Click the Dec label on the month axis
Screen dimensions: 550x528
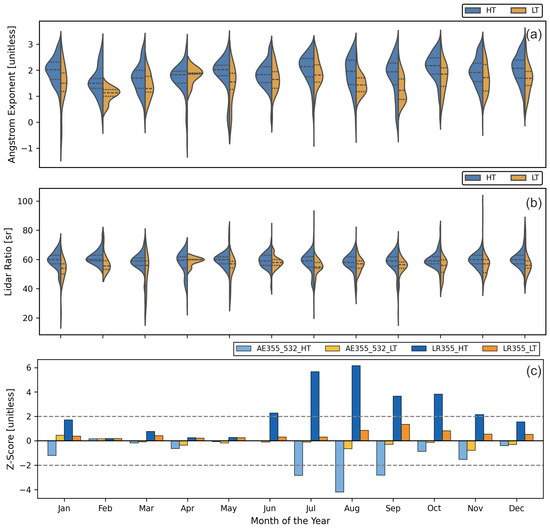pyautogui.click(x=516, y=508)
